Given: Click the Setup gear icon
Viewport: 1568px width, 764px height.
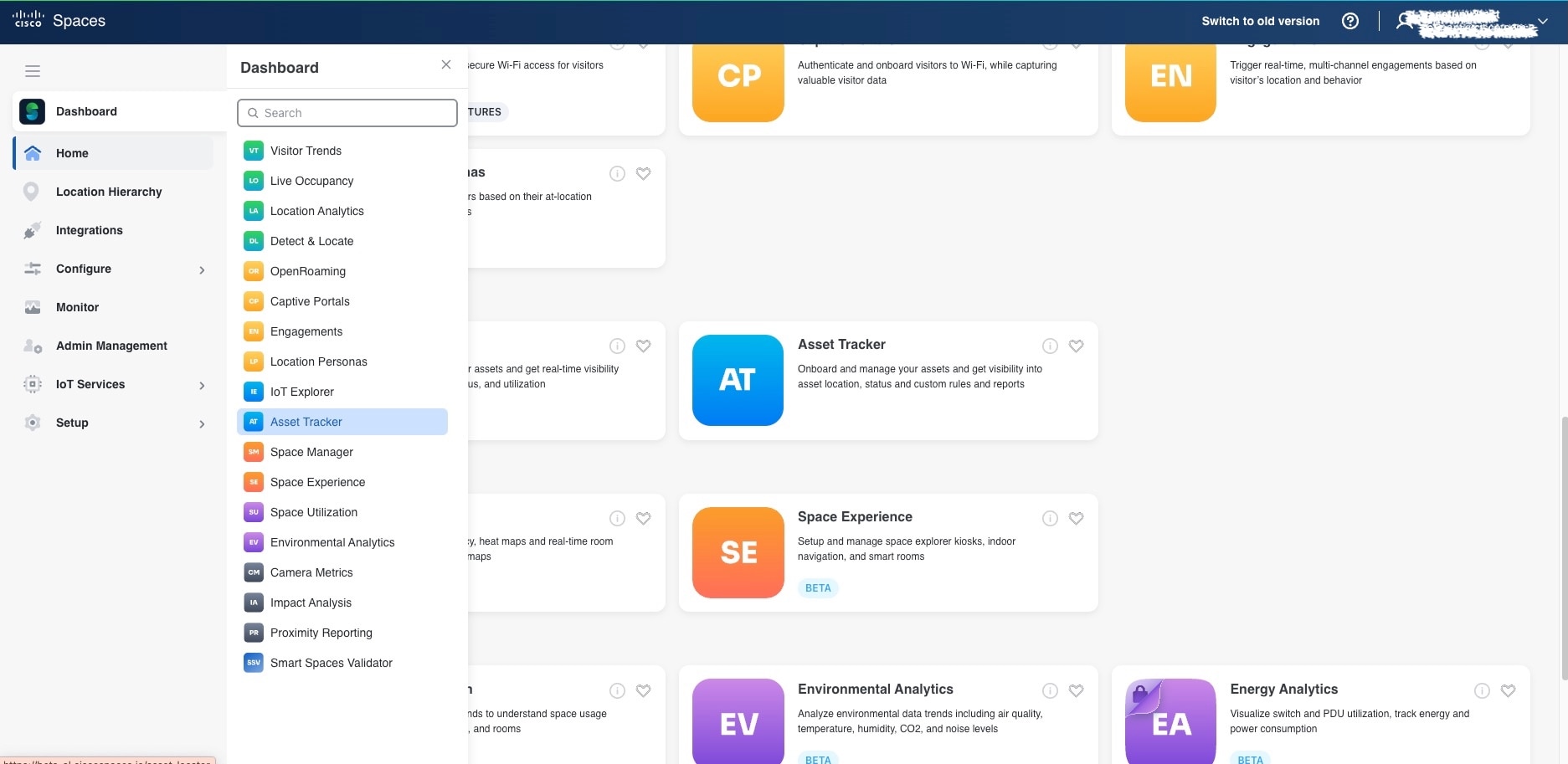Looking at the screenshot, I should pos(33,423).
